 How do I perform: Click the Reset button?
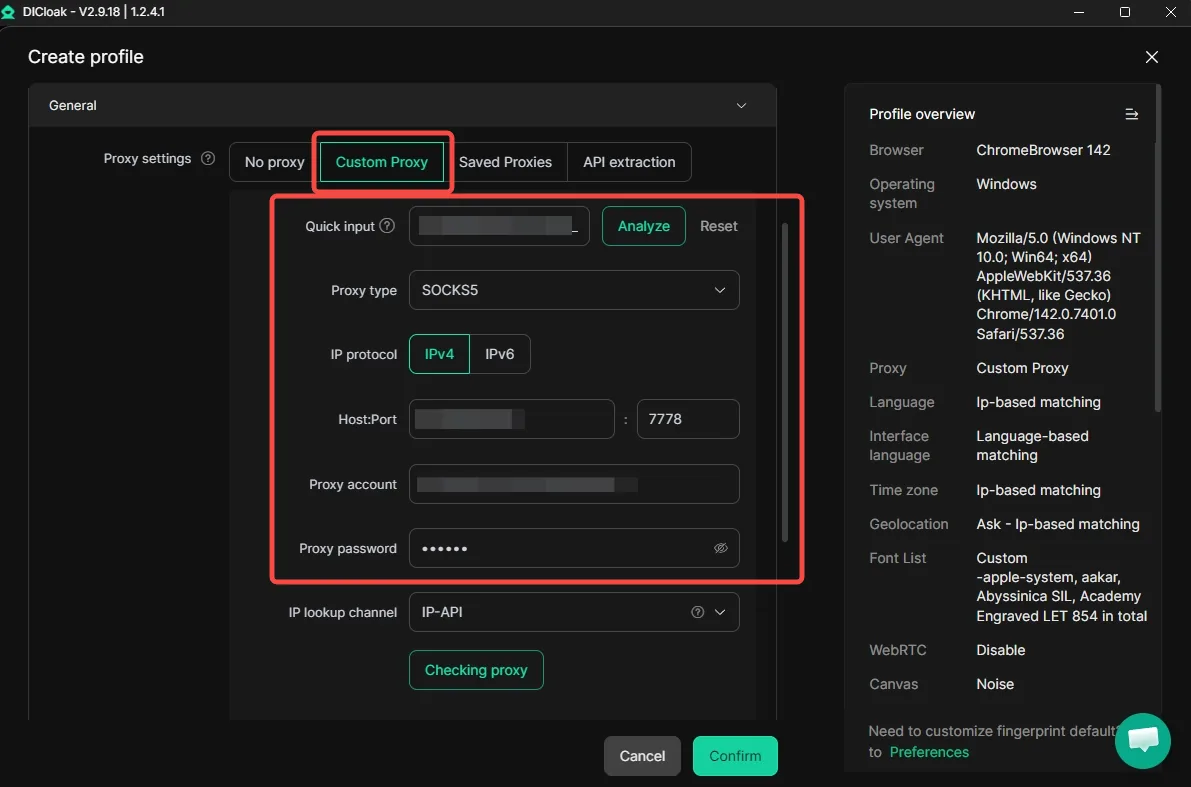pos(719,226)
